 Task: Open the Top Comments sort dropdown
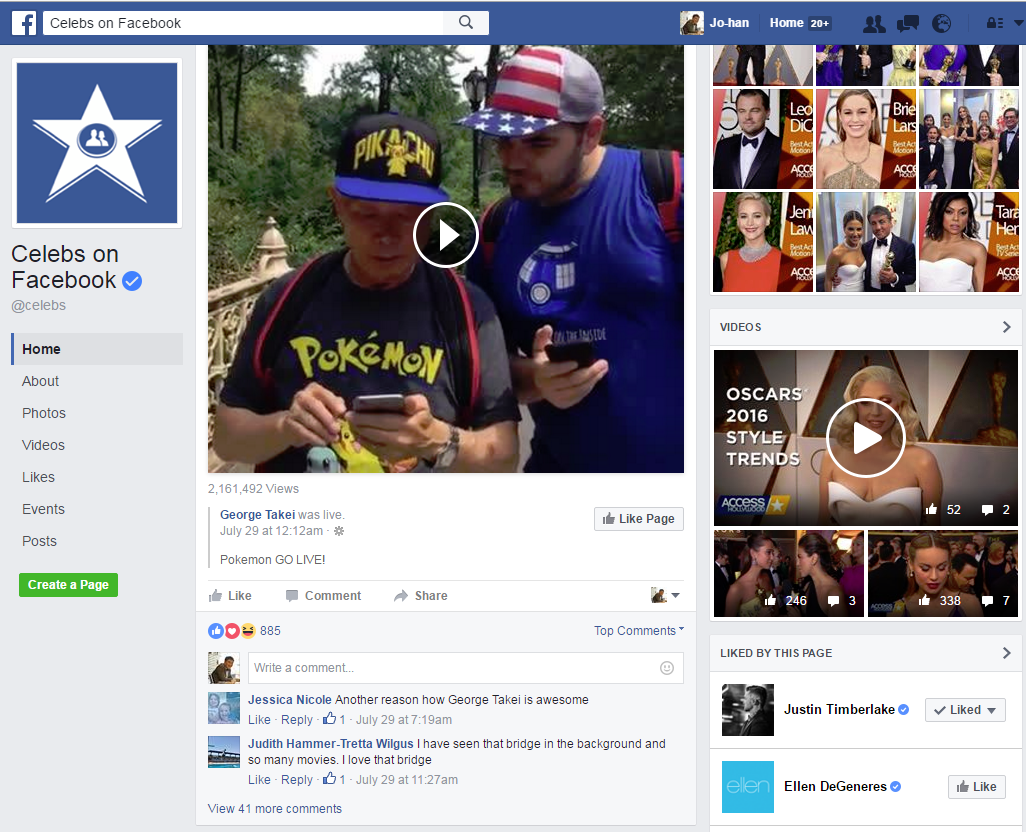[639, 631]
